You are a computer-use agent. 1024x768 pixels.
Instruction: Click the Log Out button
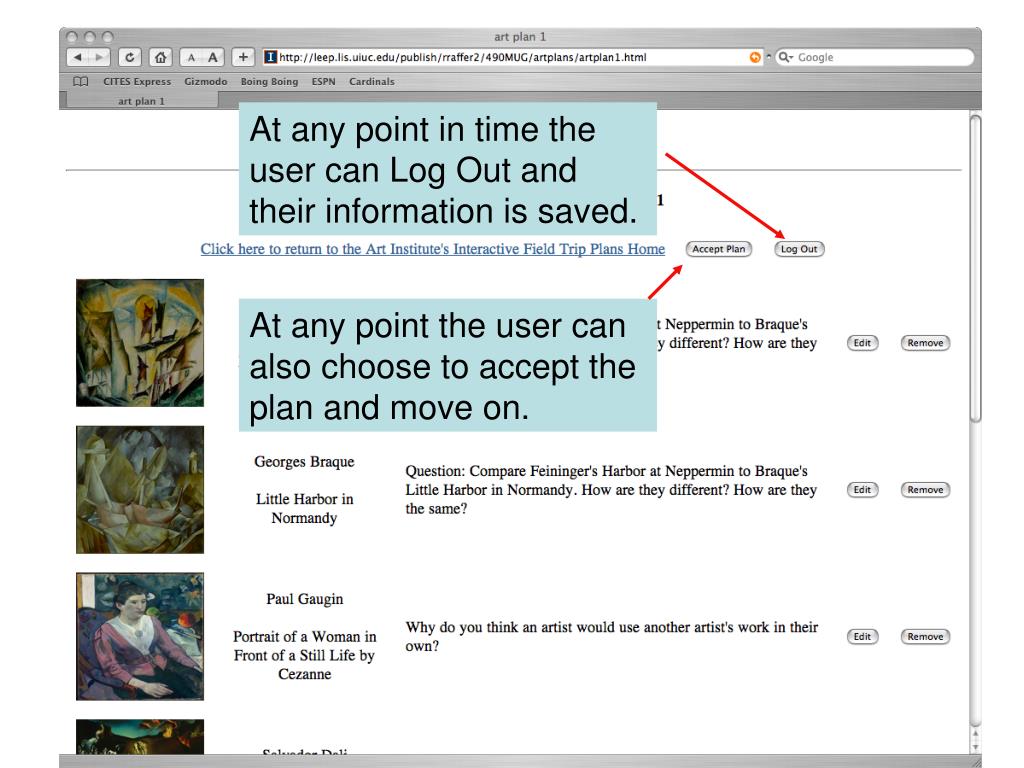point(799,249)
